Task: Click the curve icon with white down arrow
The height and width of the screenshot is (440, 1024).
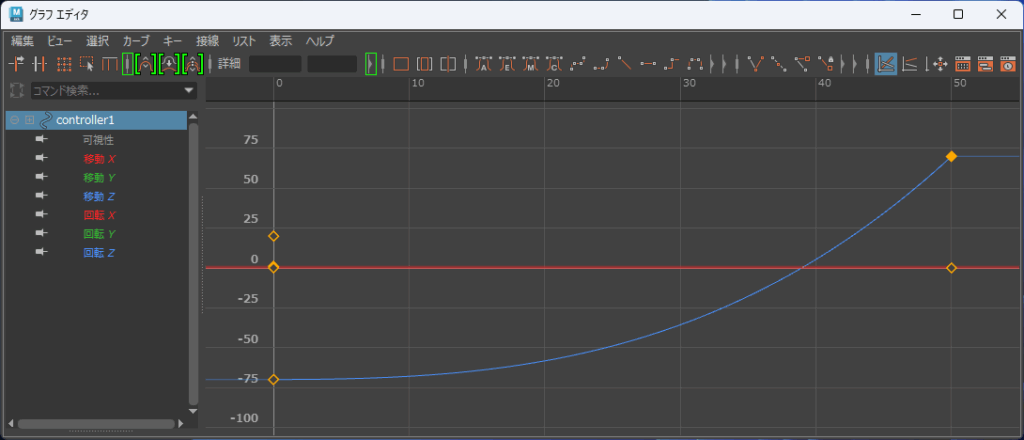Action: pos(170,63)
